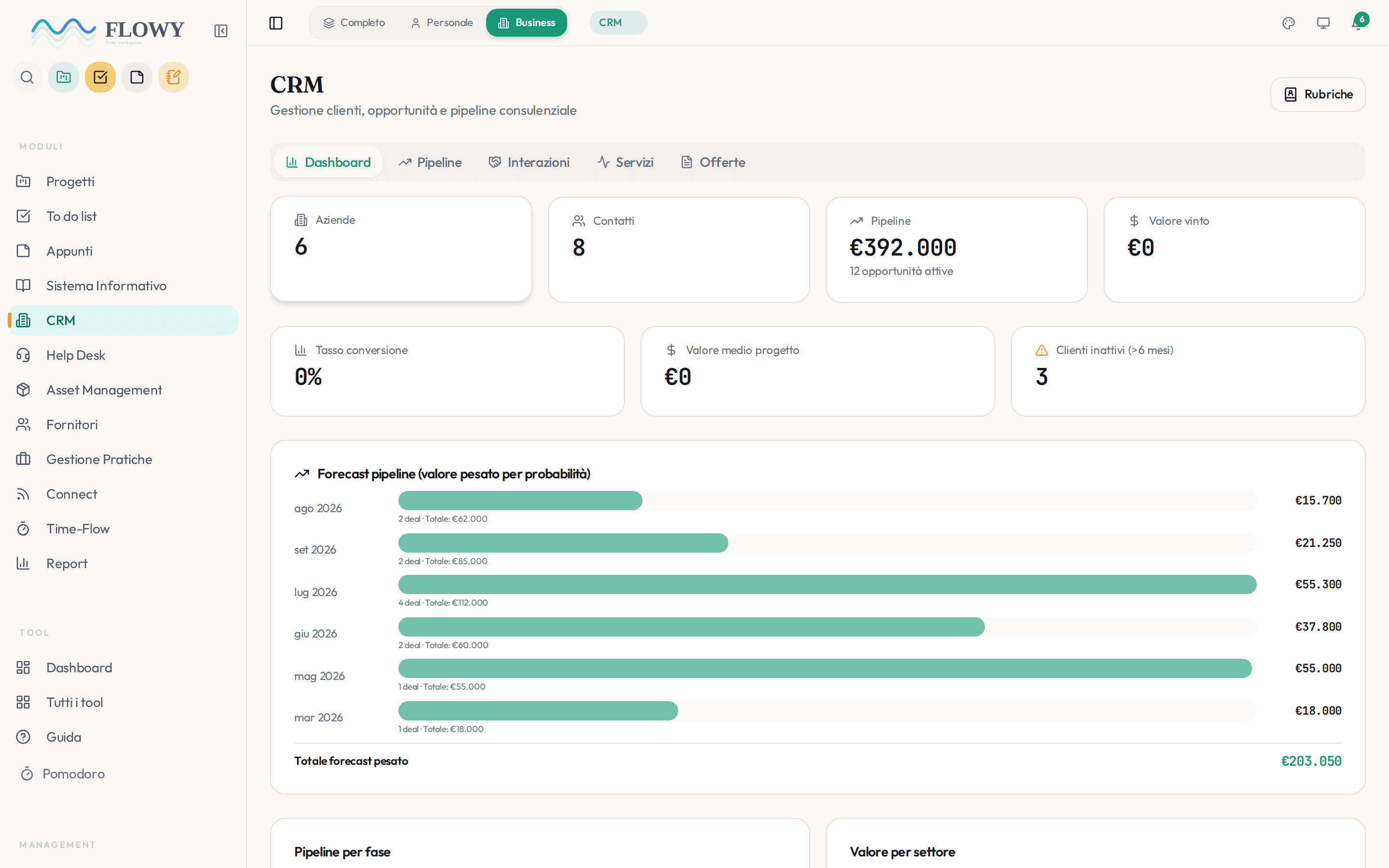Click the €203.050 total forecast value
The height and width of the screenshot is (868, 1389).
(1311, 761)
